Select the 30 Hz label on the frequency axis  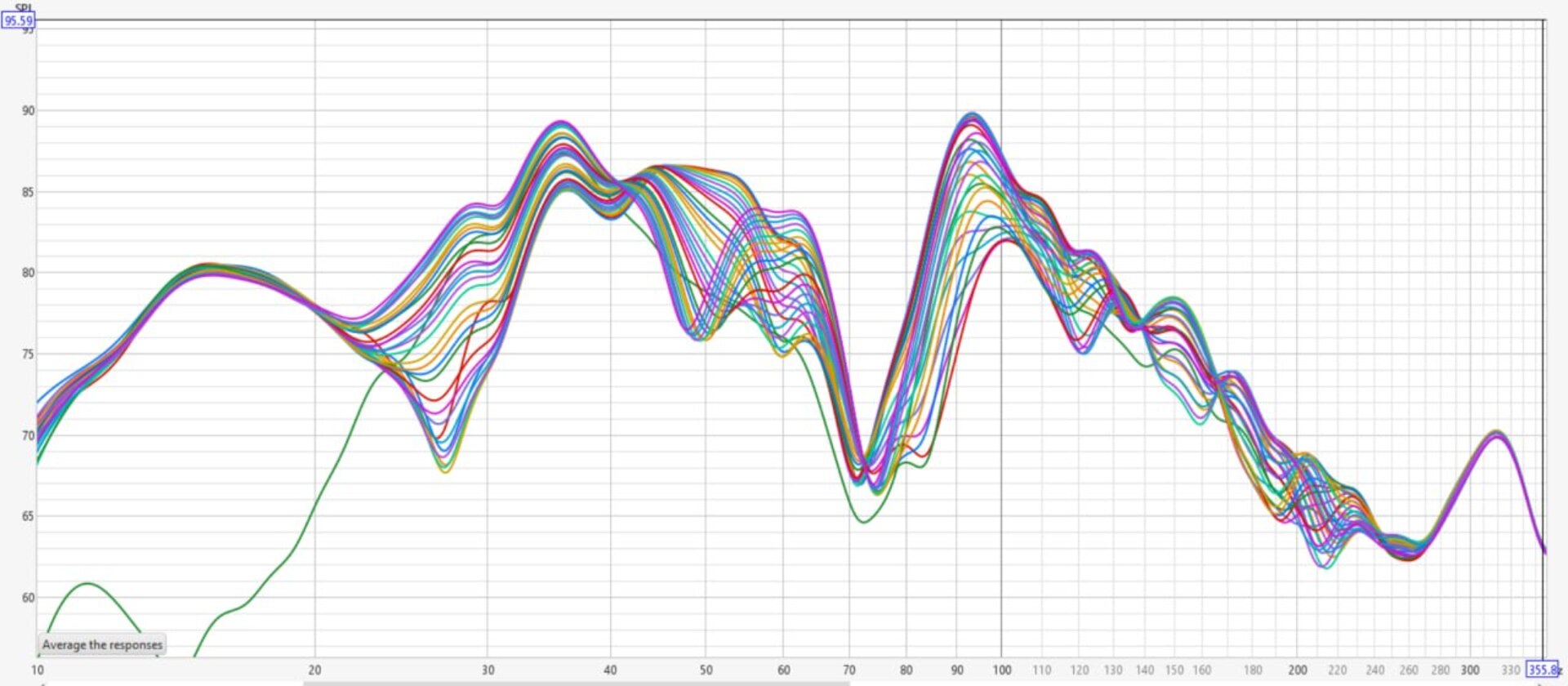488,670
